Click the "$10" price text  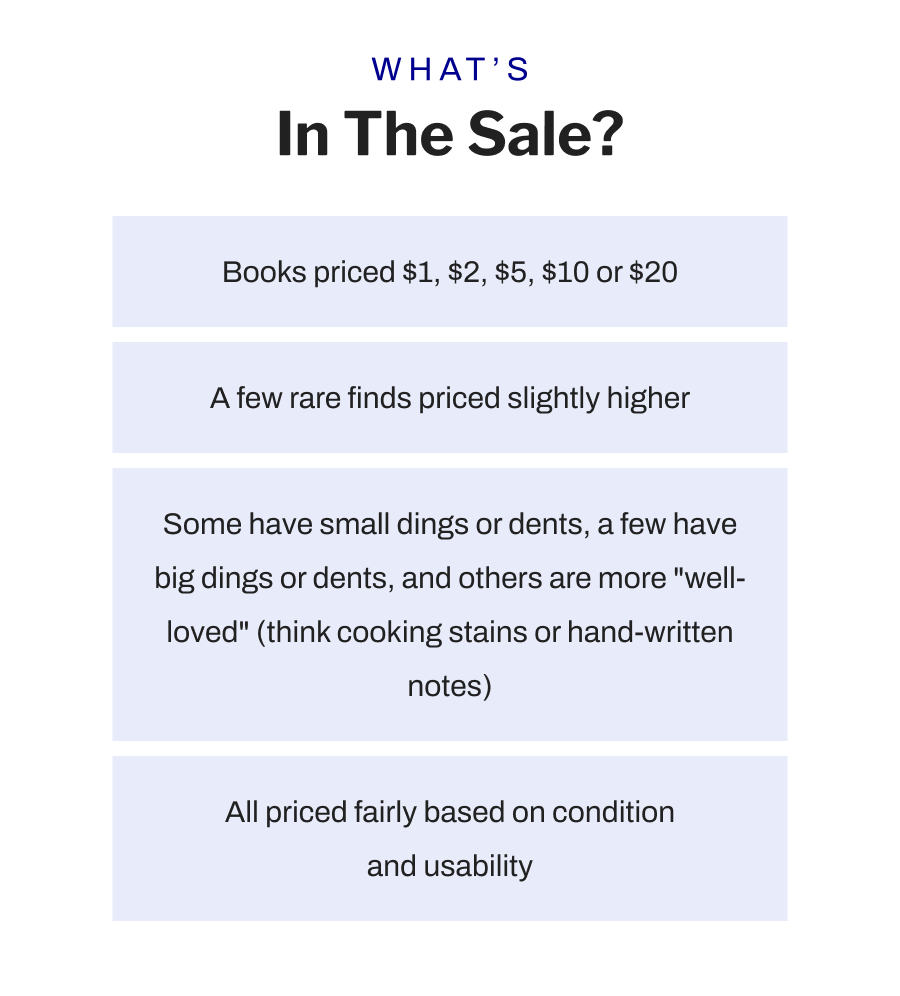tap(565, 272)
